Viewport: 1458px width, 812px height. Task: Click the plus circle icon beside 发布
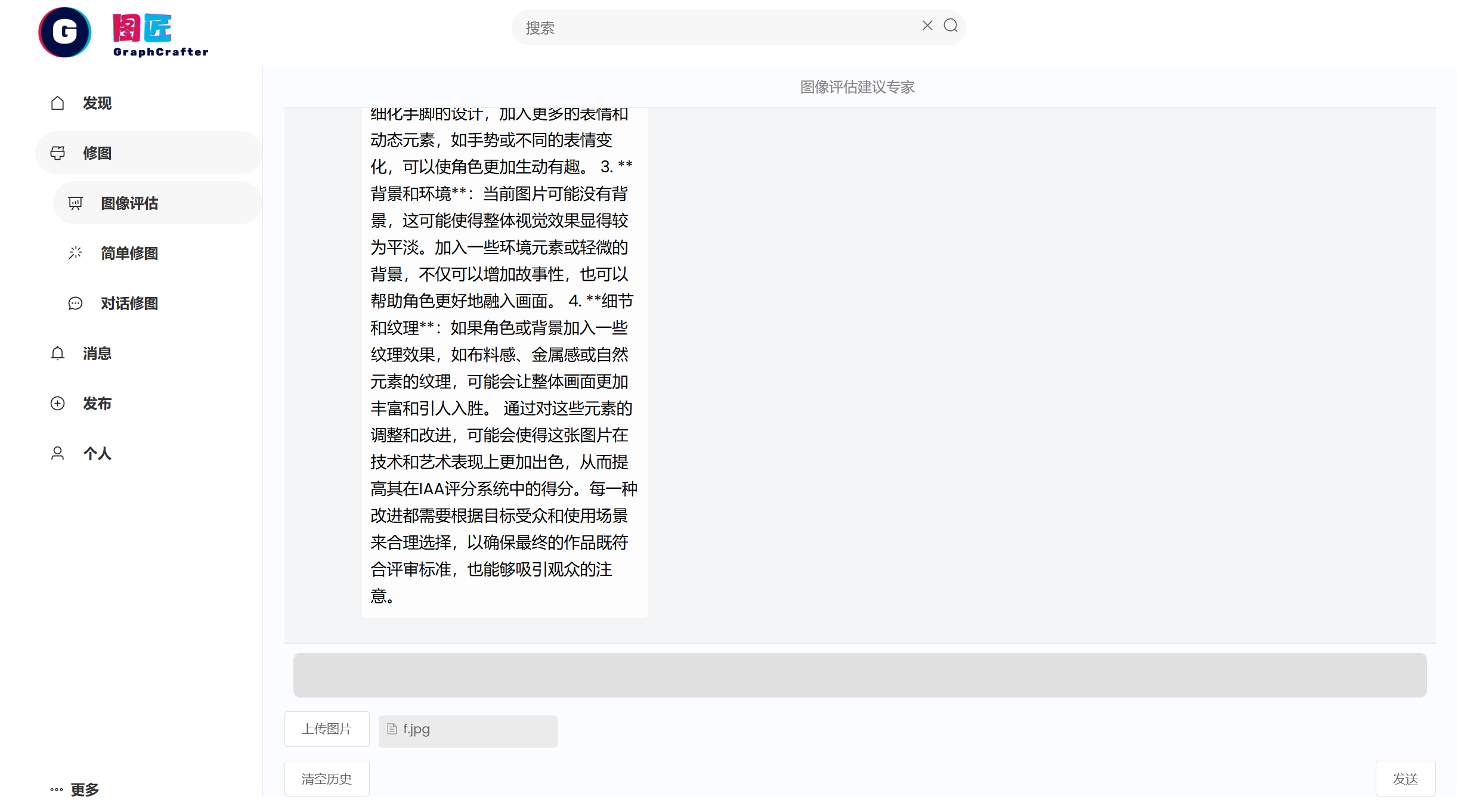(x=57, y=404)
